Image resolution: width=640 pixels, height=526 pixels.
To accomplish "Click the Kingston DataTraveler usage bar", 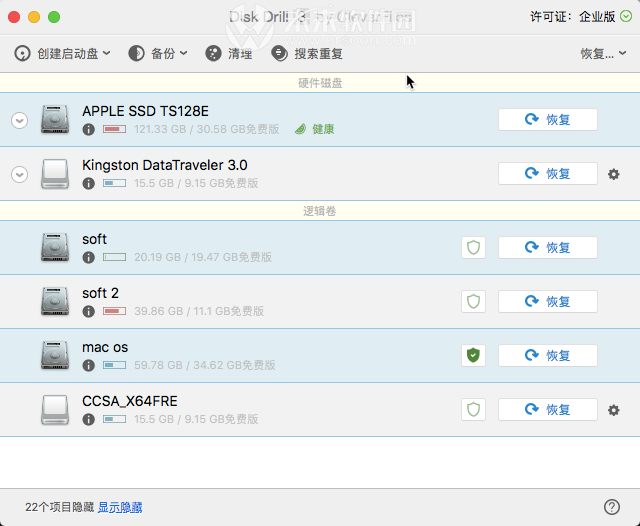I will point(114,183).
